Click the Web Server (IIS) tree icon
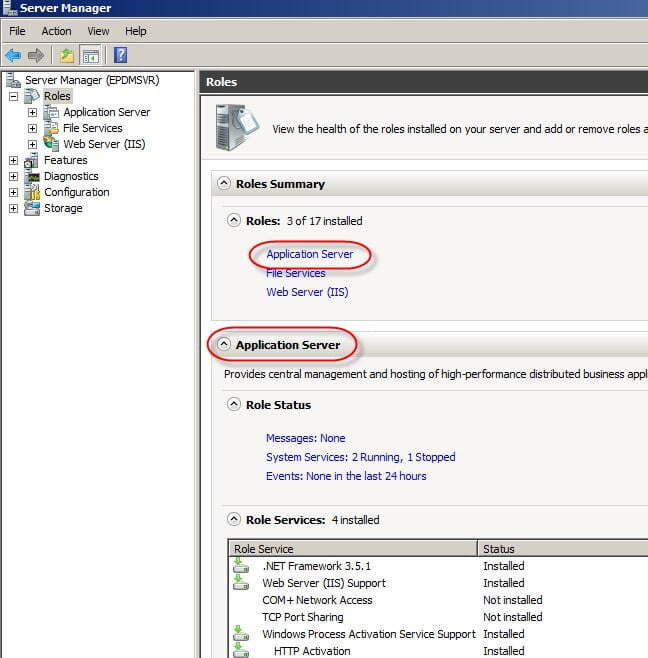648x658 pixels. [51, 144]
